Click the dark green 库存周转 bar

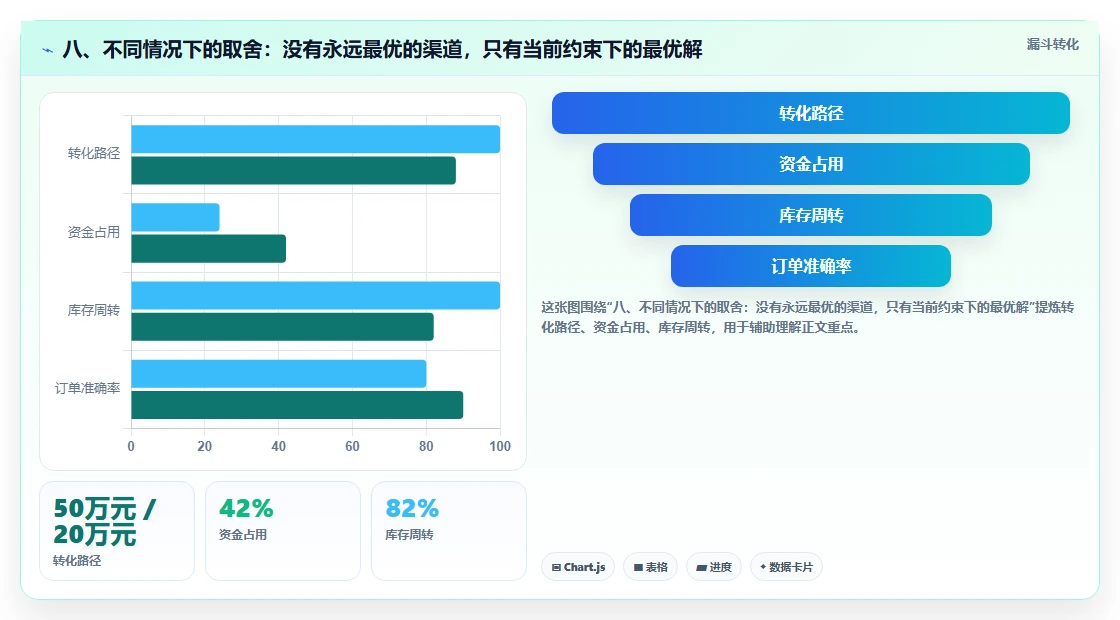point(282,327)
